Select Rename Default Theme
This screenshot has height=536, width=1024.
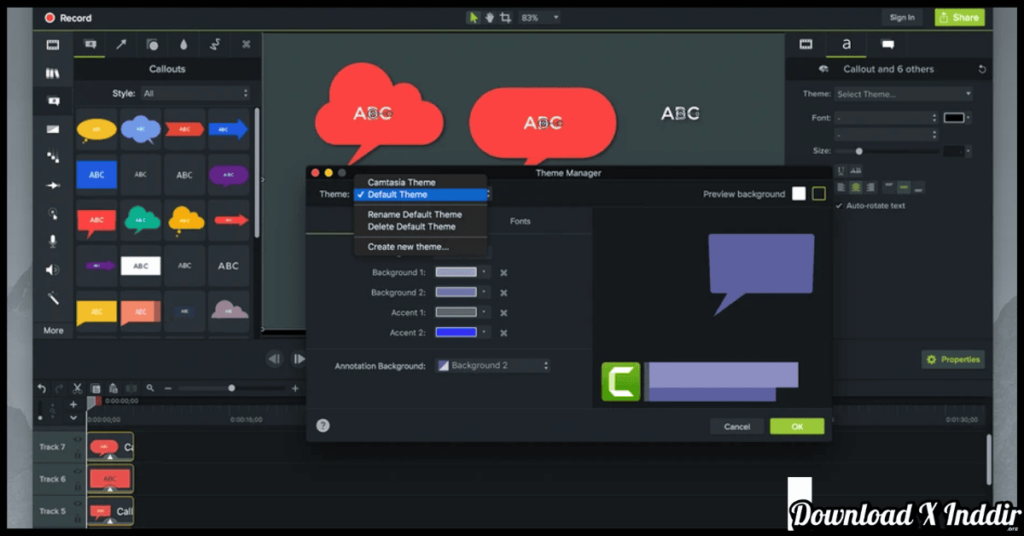pos(421,214)
